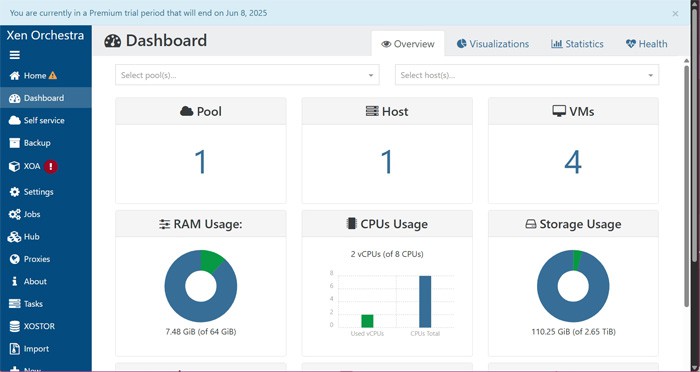Viewport: 700px width, 372px height.
Task: Click the '110.25 GiB (of 2.65 TiB)' text
Action: 573,332
